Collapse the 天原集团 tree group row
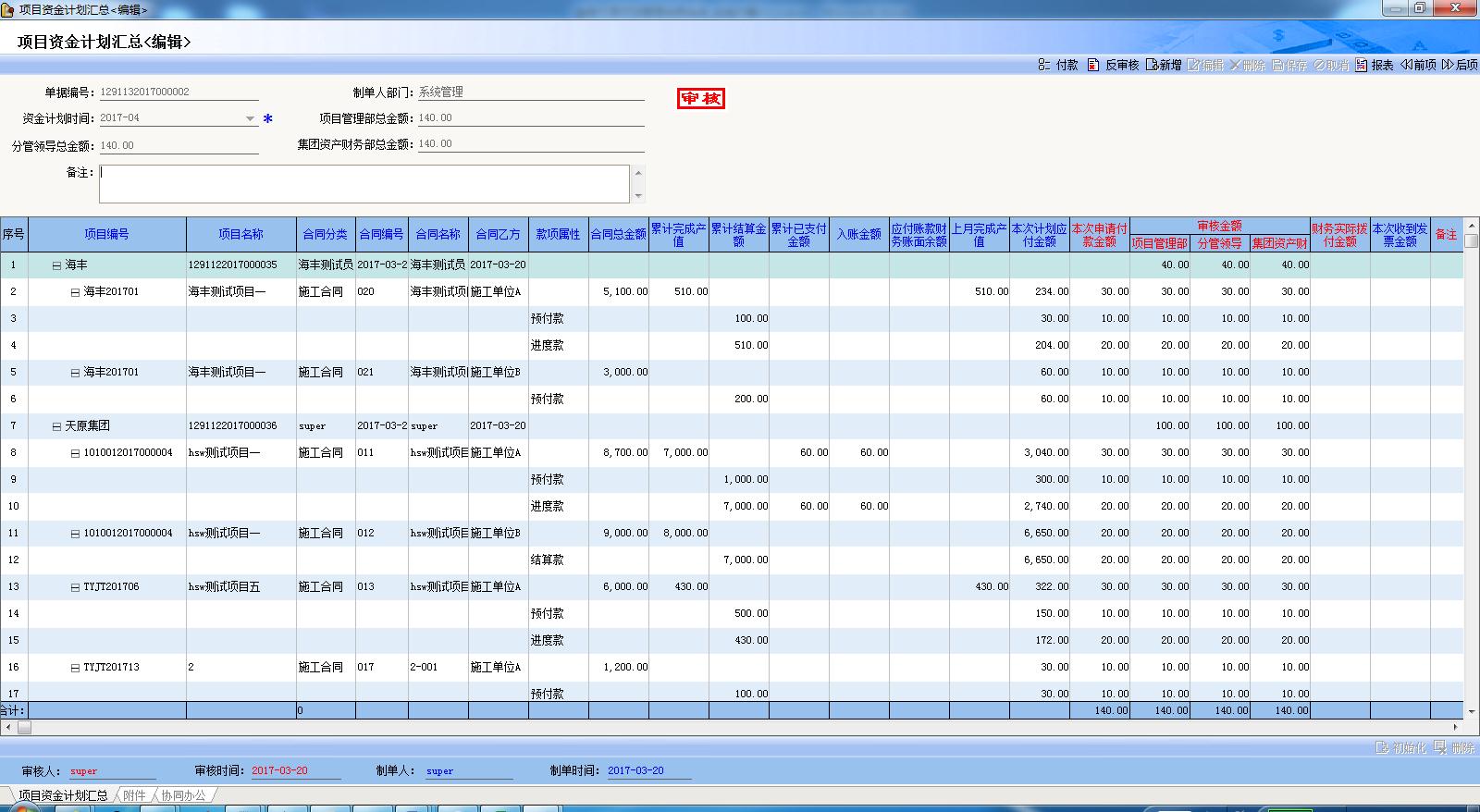Screen dimensions: 1480x812 (56, 426)
